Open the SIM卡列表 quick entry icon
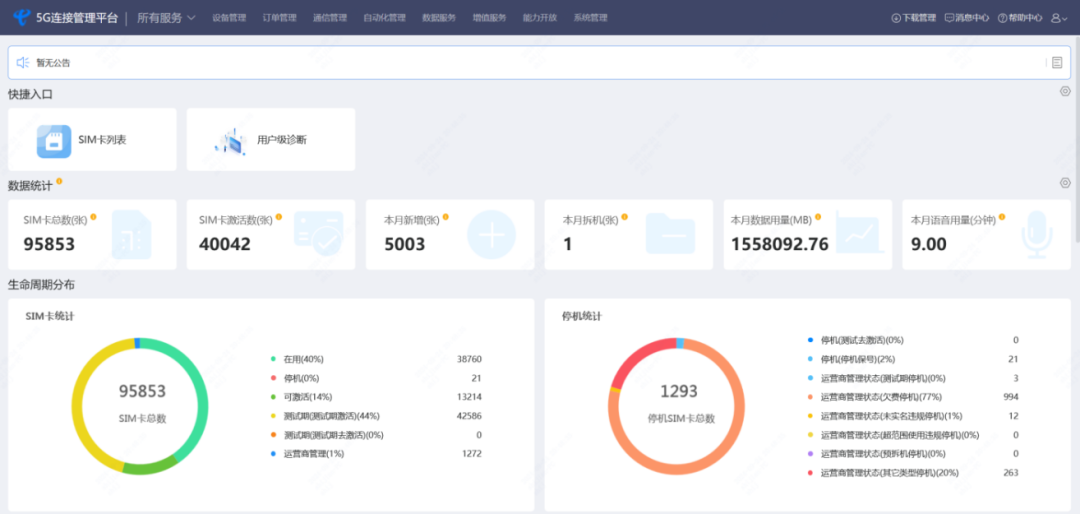The height and width of the screenshot is (514, 1080). pyautogui.click(x=54, y=141)
